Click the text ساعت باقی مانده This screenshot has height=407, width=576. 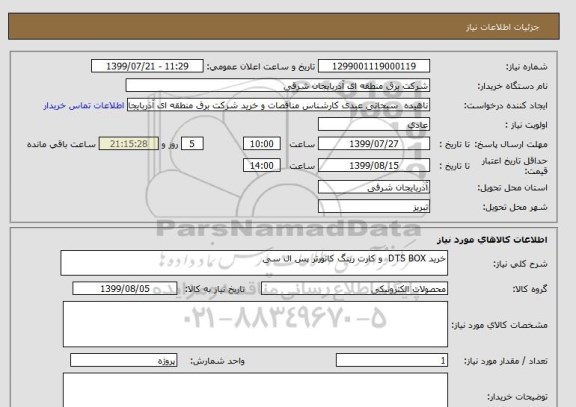tap(61, 144)
